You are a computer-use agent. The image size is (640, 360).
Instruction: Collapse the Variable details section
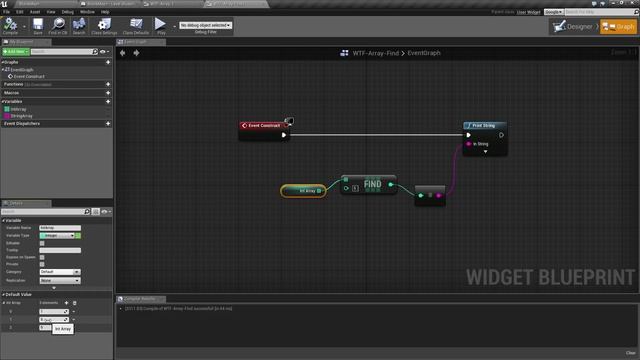tap(3, 220)
